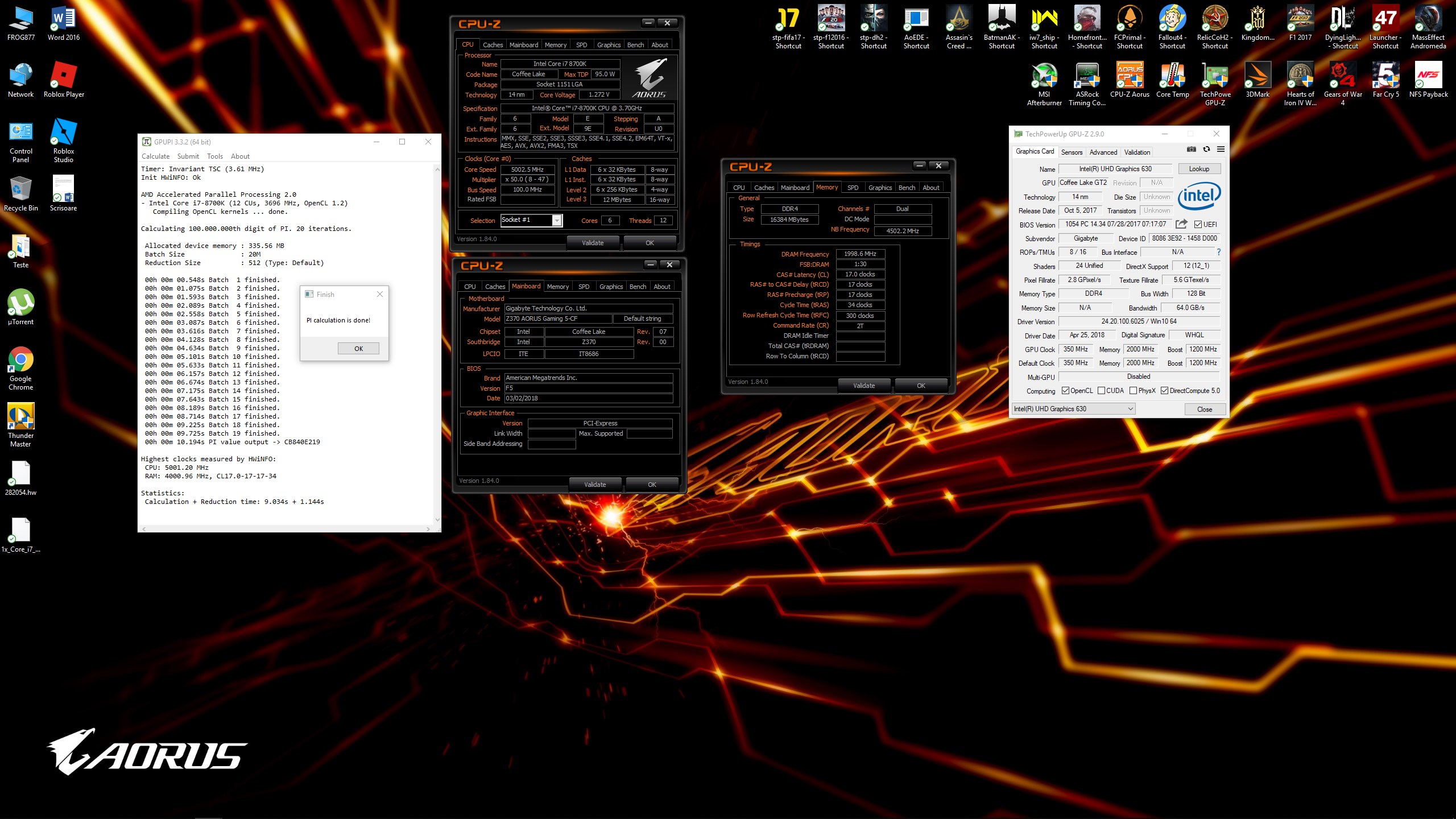Switch to Advanced tab in GPU-Z

[1103, 152]
